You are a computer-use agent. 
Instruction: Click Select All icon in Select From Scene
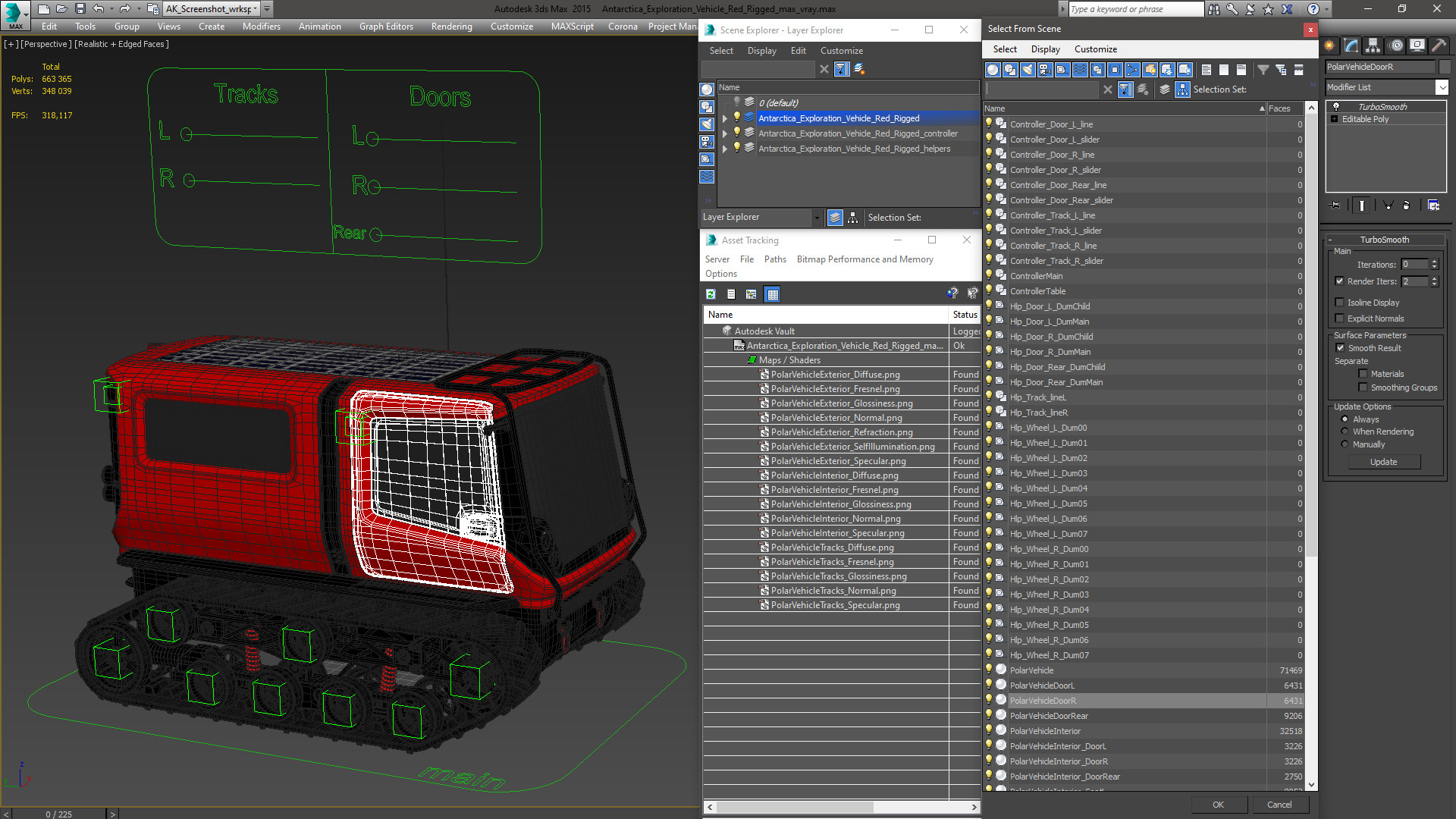(1206, 70)
